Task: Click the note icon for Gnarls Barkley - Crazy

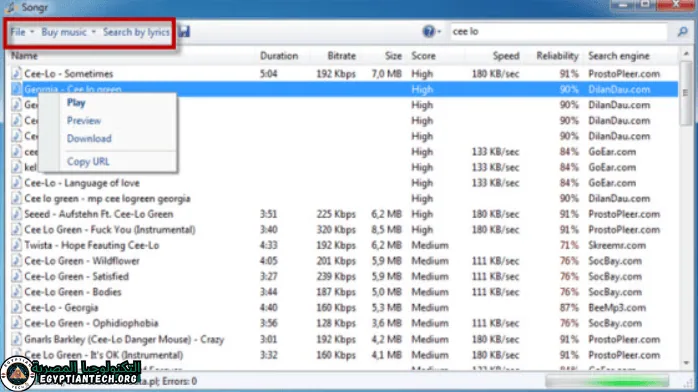Action: 16,339
